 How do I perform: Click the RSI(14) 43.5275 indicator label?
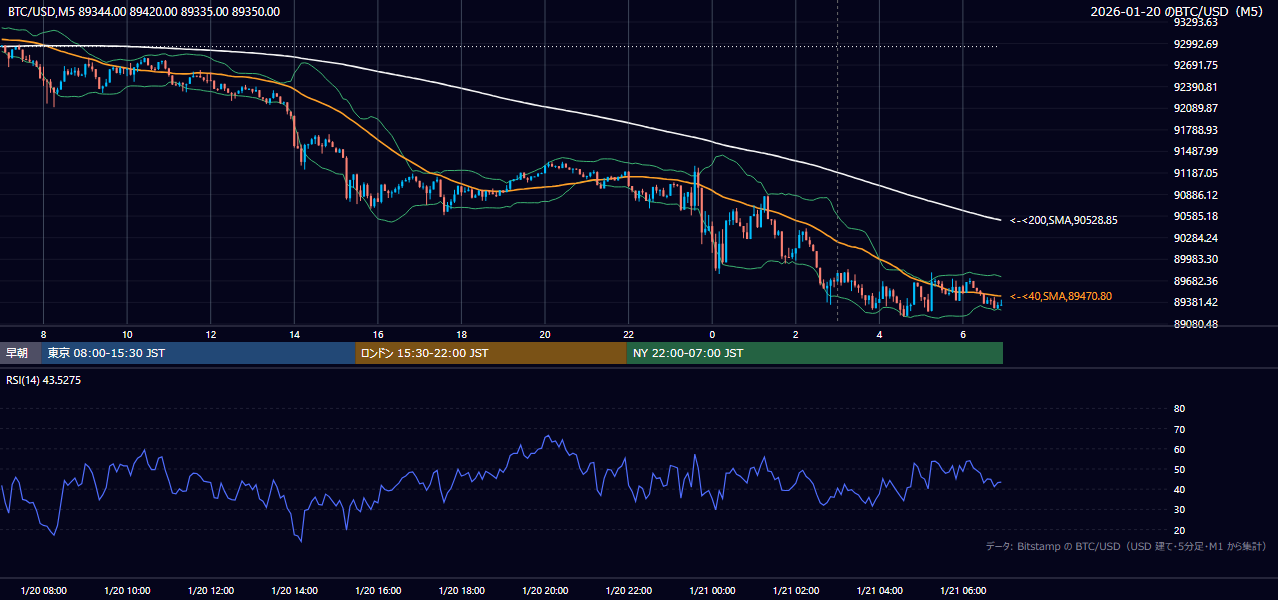coord(44,380)
